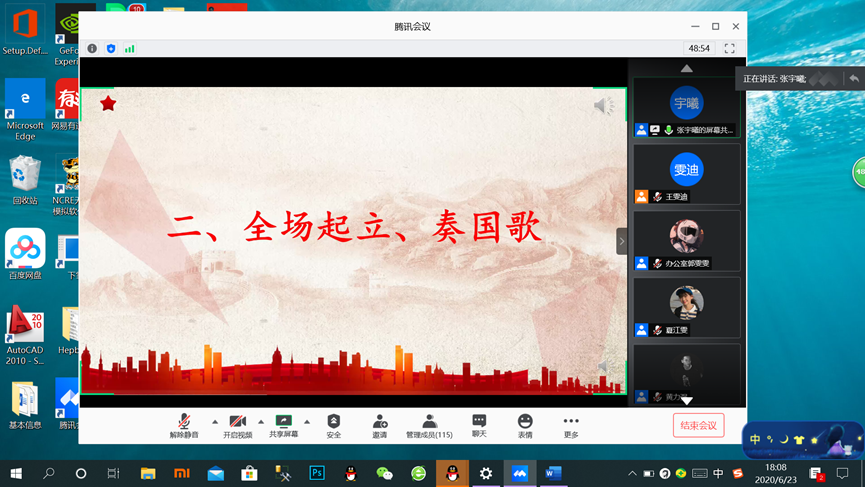This screenshot has height=487, width=865.
Task: Turn on camera with 开启视频
Action: [237, 426]
